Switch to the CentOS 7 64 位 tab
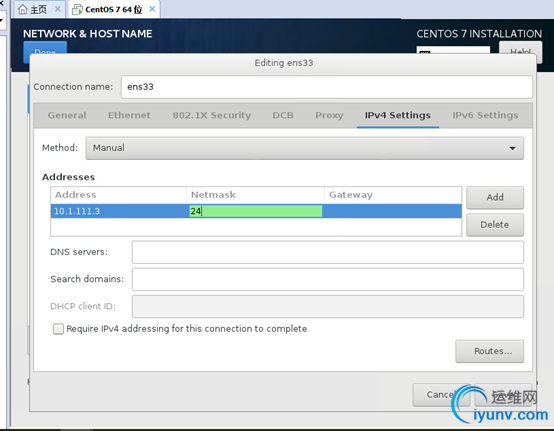 tap(114, 10)
